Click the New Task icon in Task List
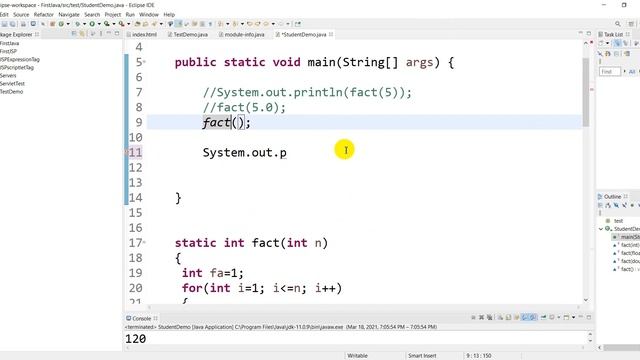The width and height of the screenshot is (640, 360). pyautogui.click(x=601, y=43)
